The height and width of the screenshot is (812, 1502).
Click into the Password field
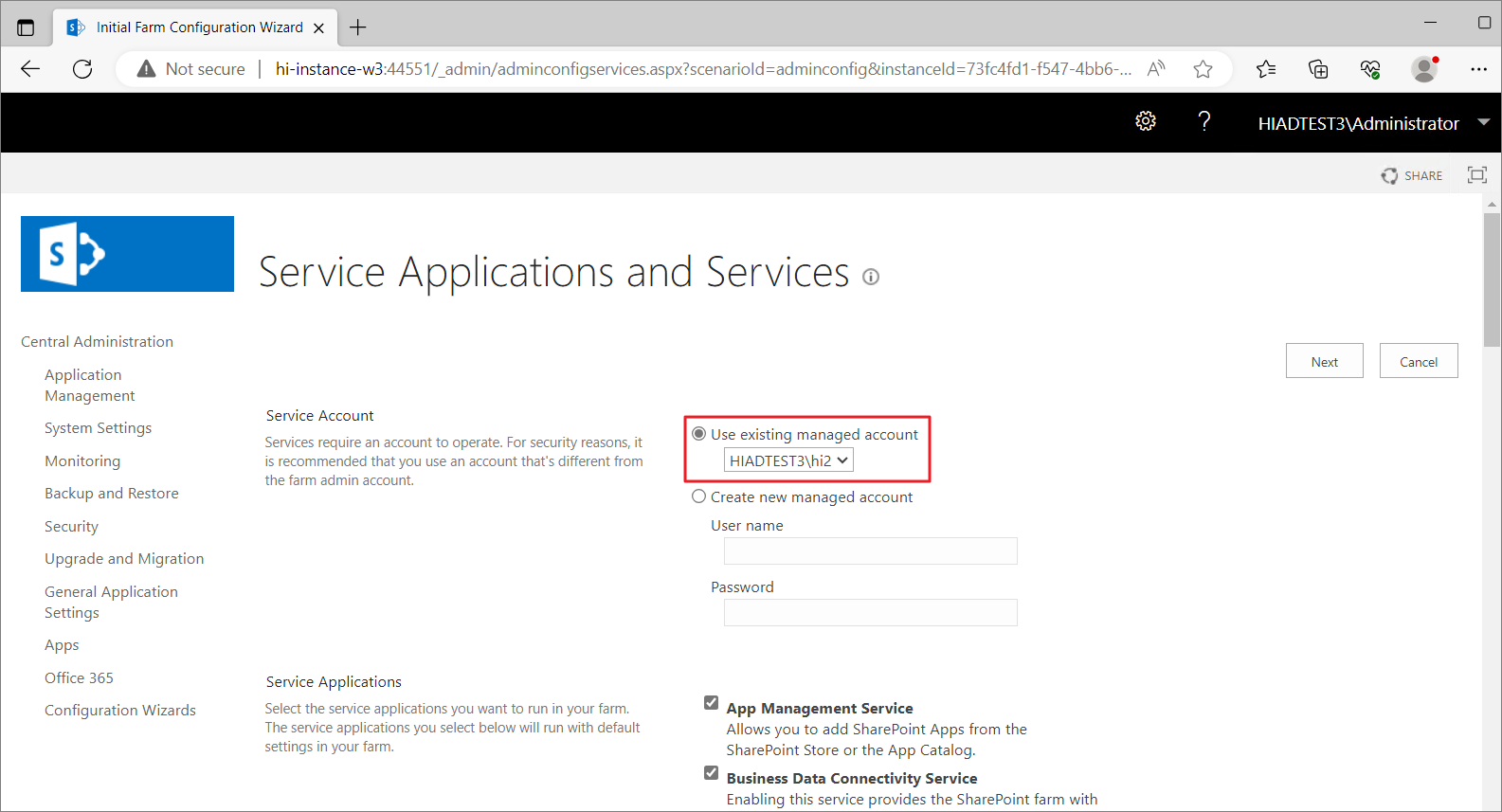pos(871,612)
